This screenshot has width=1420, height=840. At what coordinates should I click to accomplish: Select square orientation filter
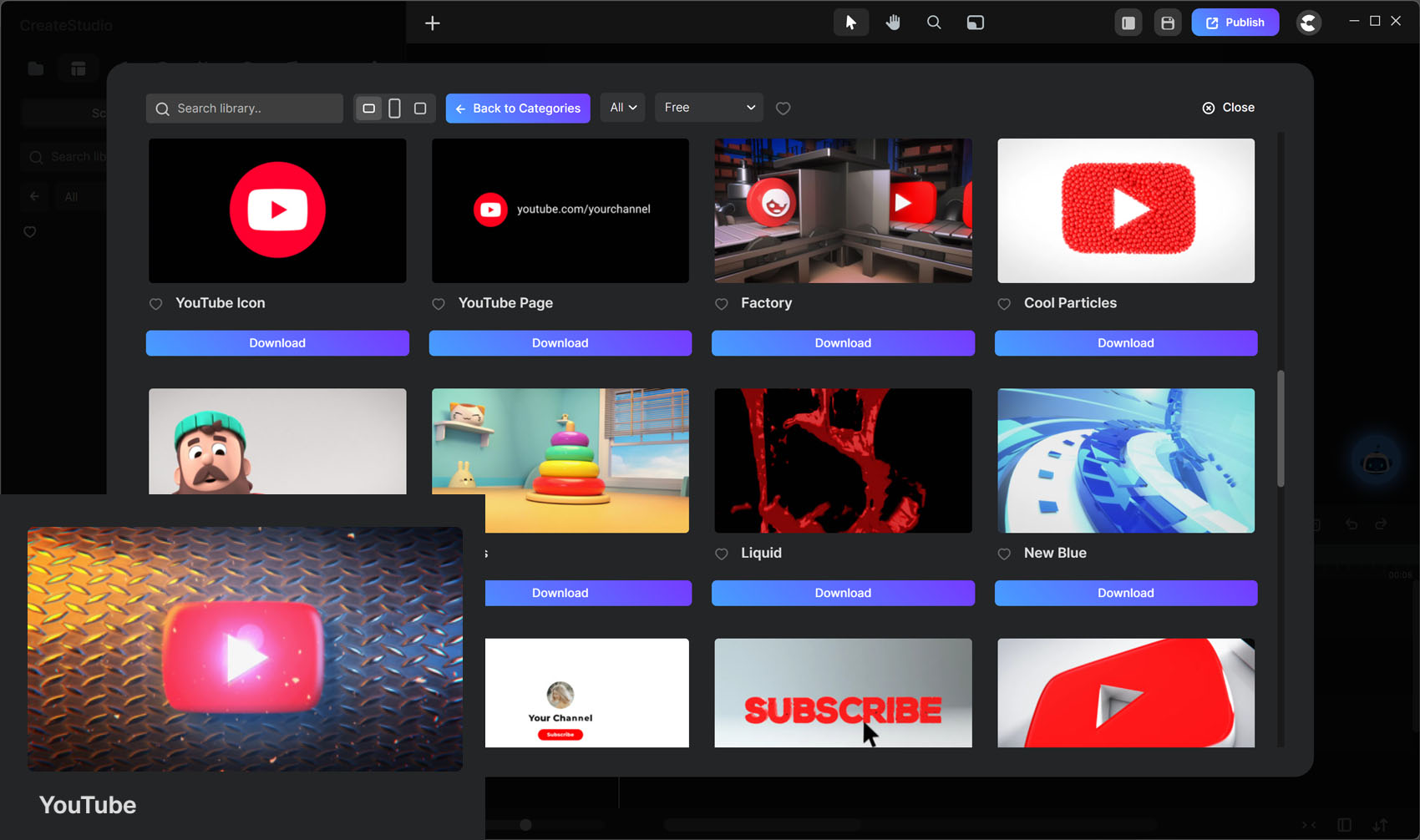(420, 109)
